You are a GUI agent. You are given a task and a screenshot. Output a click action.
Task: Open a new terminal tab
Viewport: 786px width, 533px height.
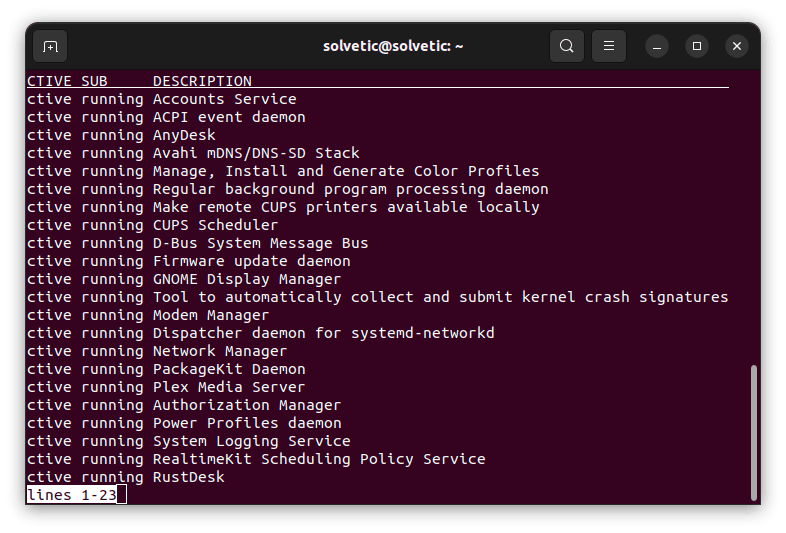coord(50,46)
